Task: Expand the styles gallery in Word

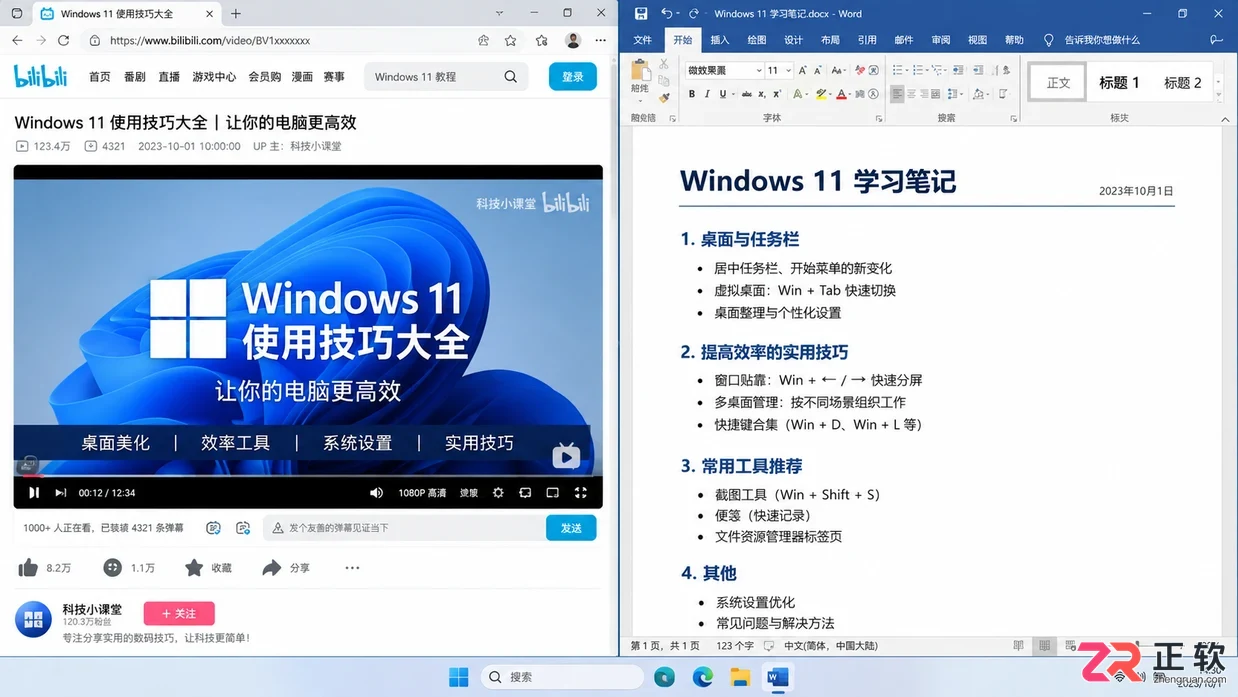Action: (x=1218, y=95)
